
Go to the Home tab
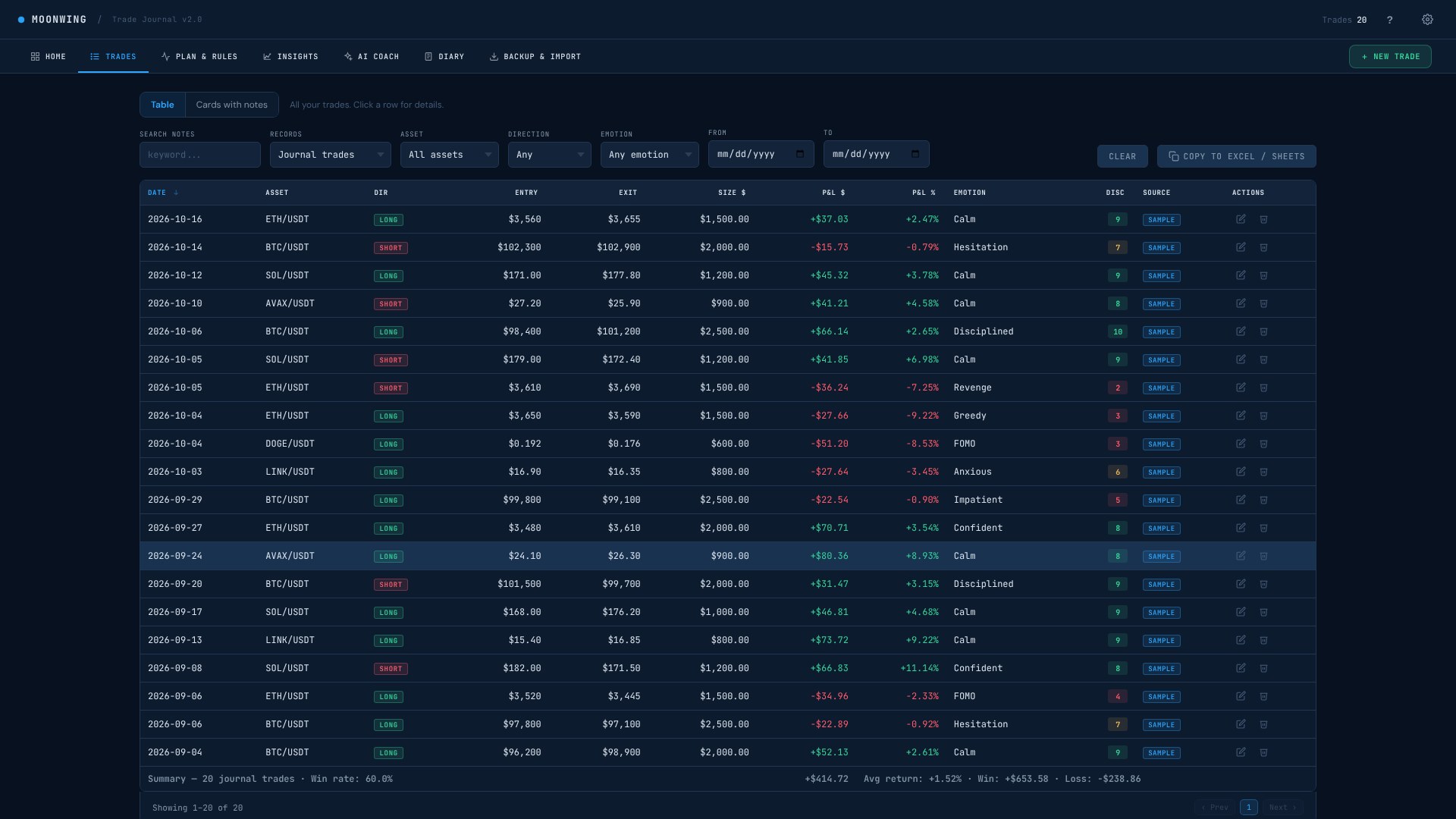click(x=49, y=57)
